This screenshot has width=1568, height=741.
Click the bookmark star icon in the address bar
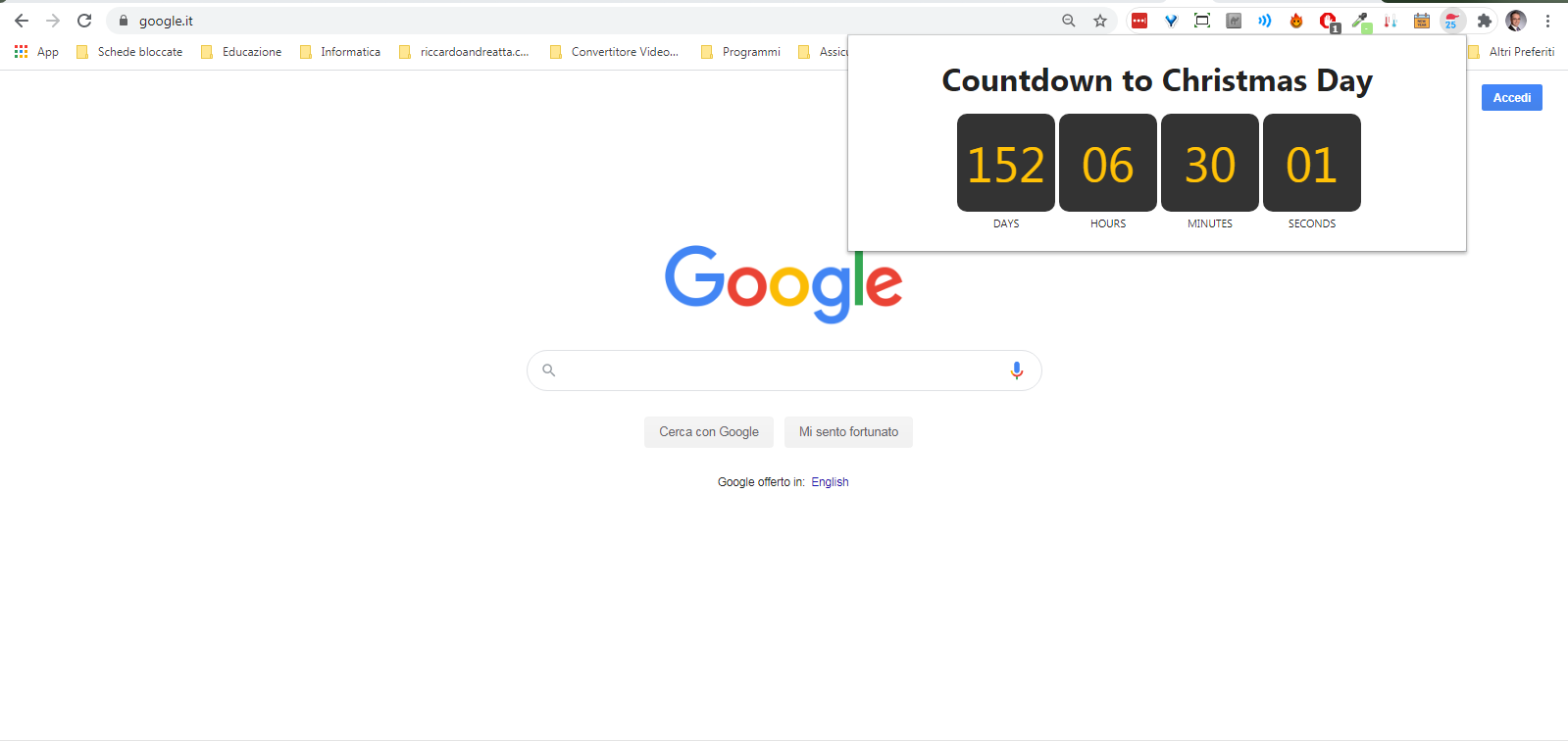1100,21
